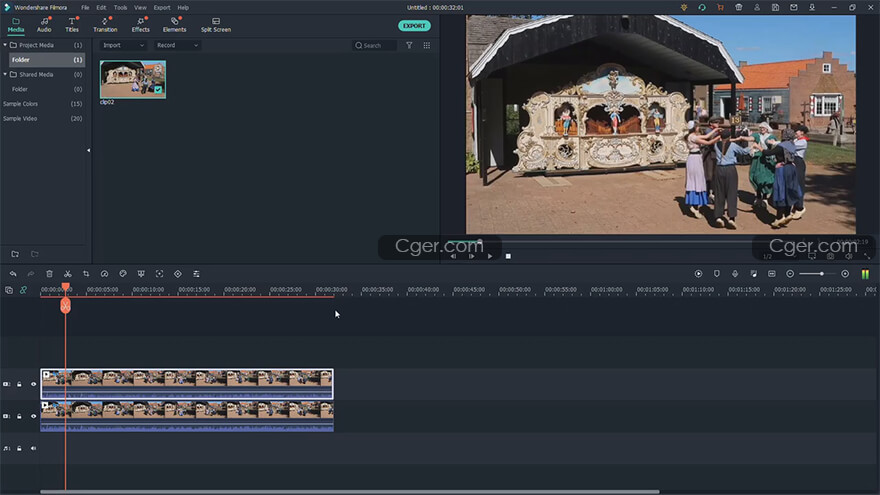The height and width of the screenshot is (495, 880).
Task: Open the Edit menu
Action: (101, 8)
